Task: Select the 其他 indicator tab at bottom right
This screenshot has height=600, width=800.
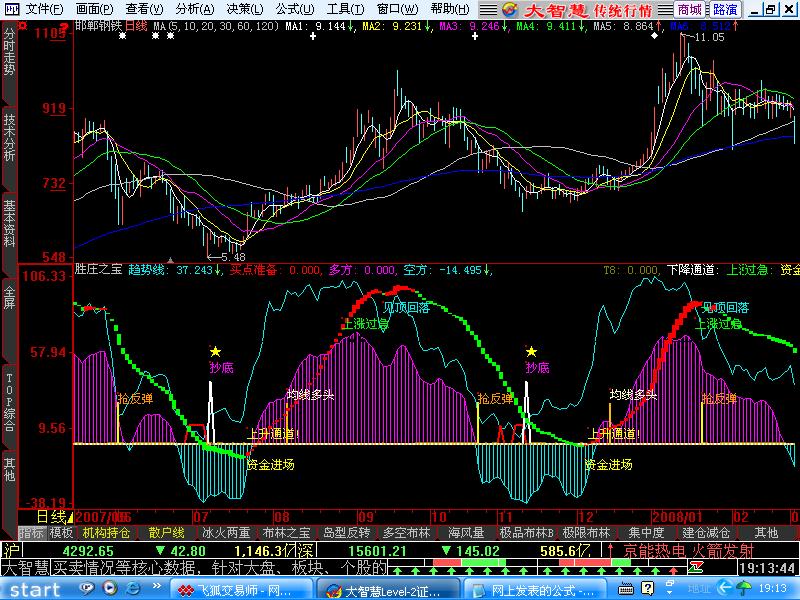Action: (x=766, y=533)
